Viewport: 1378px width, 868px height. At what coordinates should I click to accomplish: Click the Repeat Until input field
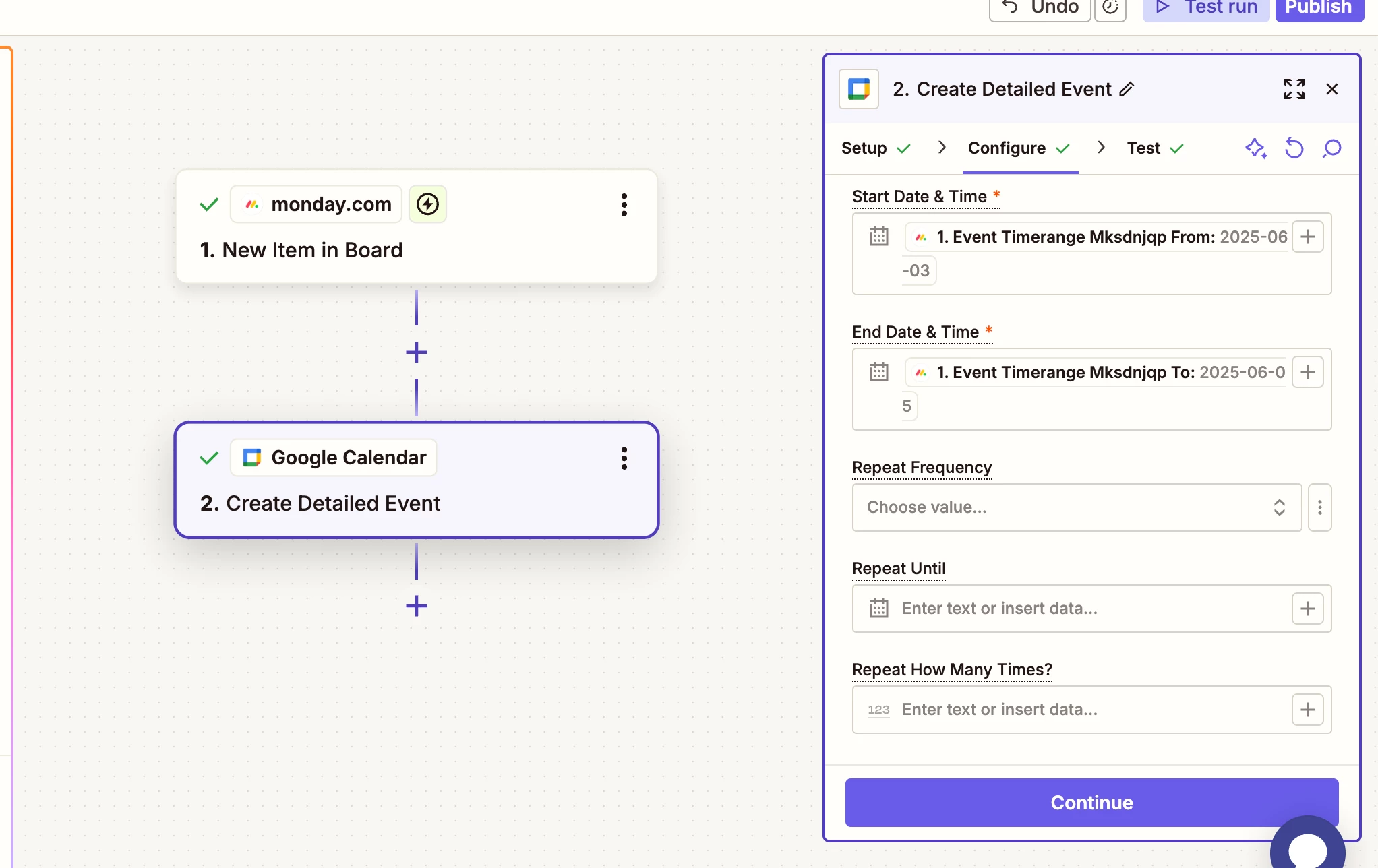(x=1092, y=609)
